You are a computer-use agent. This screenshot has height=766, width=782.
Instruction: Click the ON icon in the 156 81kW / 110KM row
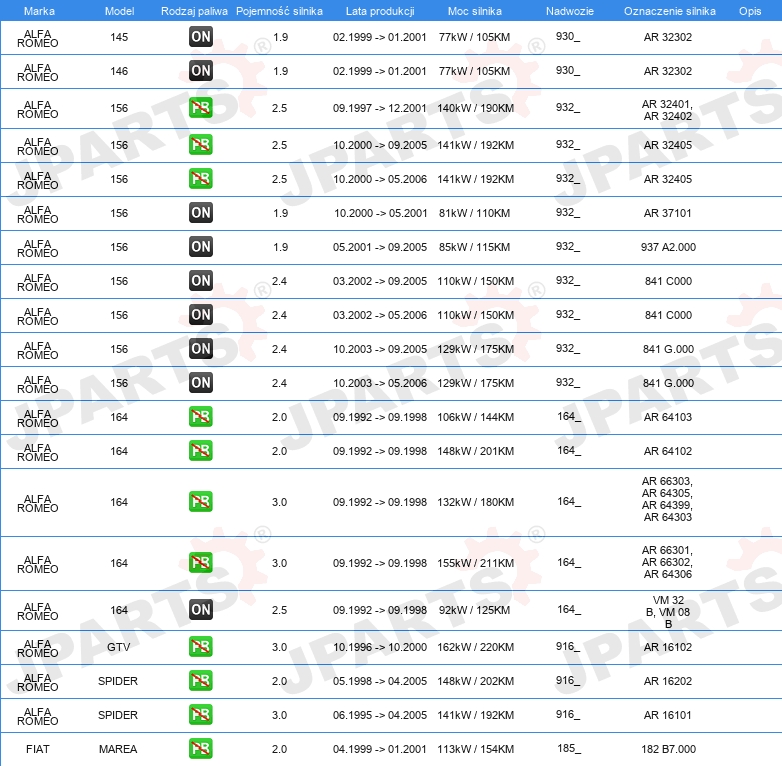201,212
